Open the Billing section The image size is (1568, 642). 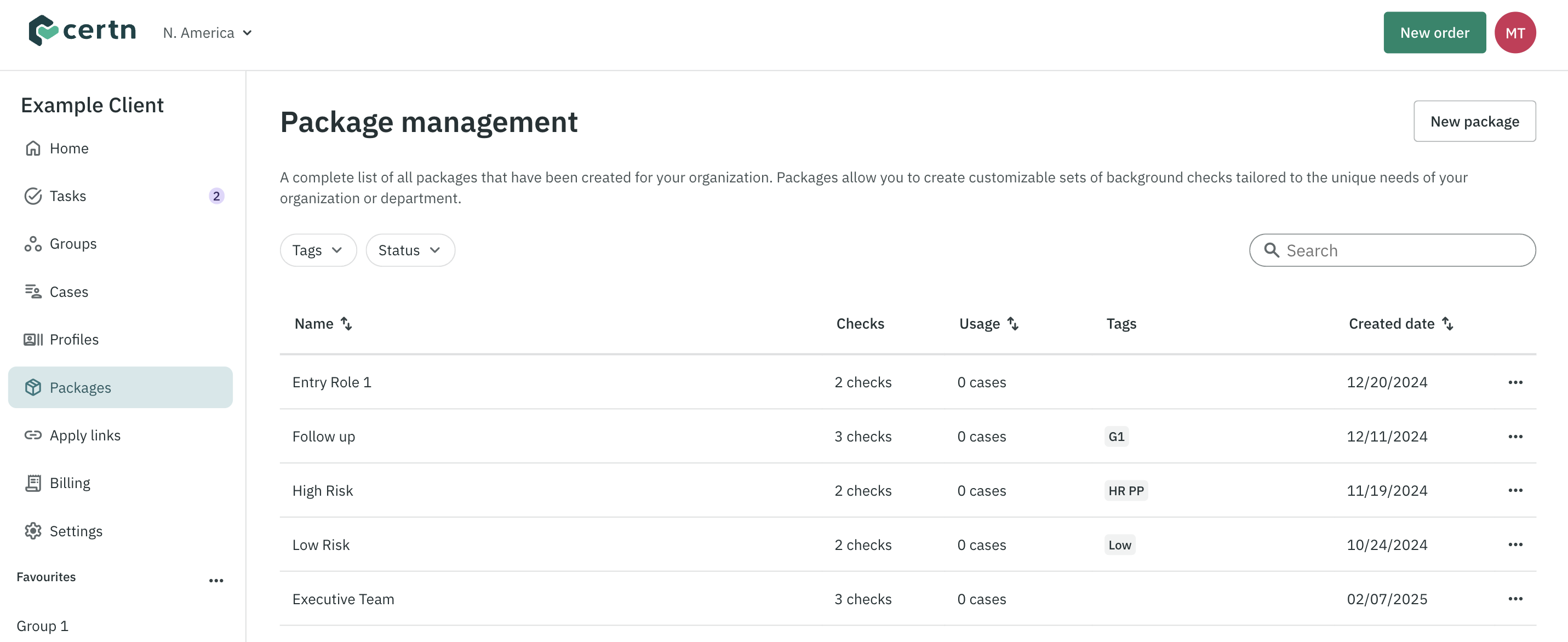tap(70, 483)
